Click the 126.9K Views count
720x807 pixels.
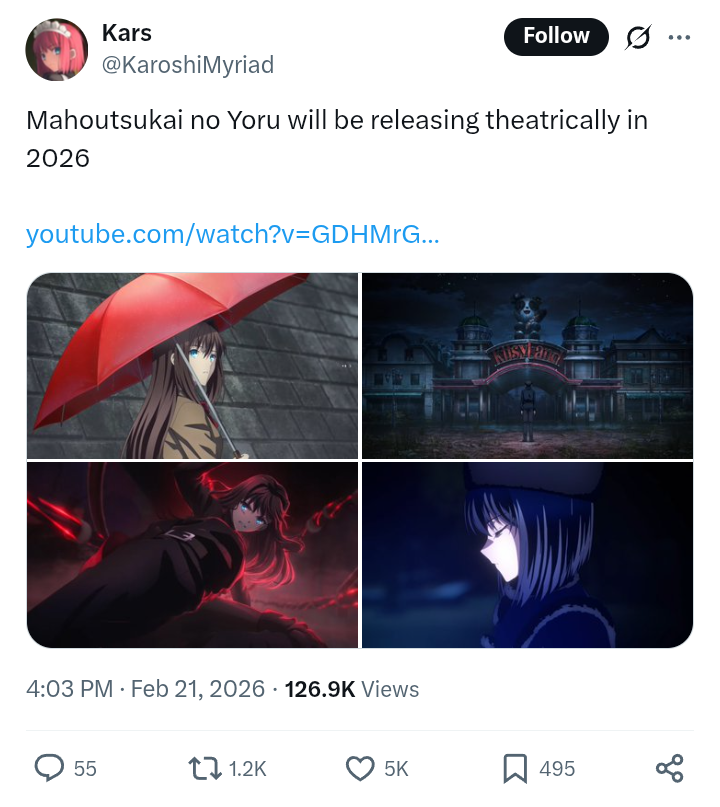(x=352, y=689)
